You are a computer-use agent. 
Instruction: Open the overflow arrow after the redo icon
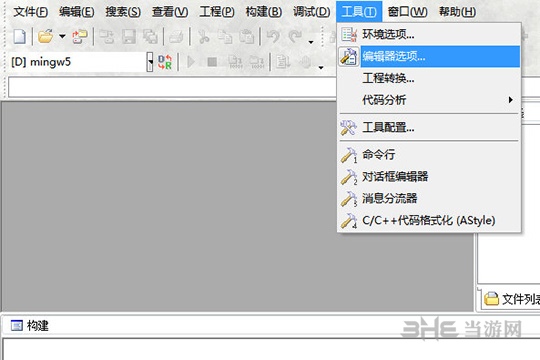(x=311, y=42)
